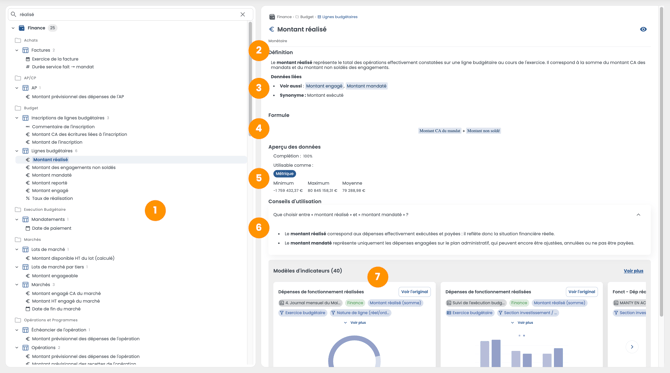This screenshot has height=373, width=670.
Task: Click the Métrique badge
Action: [x=285, y=173]
